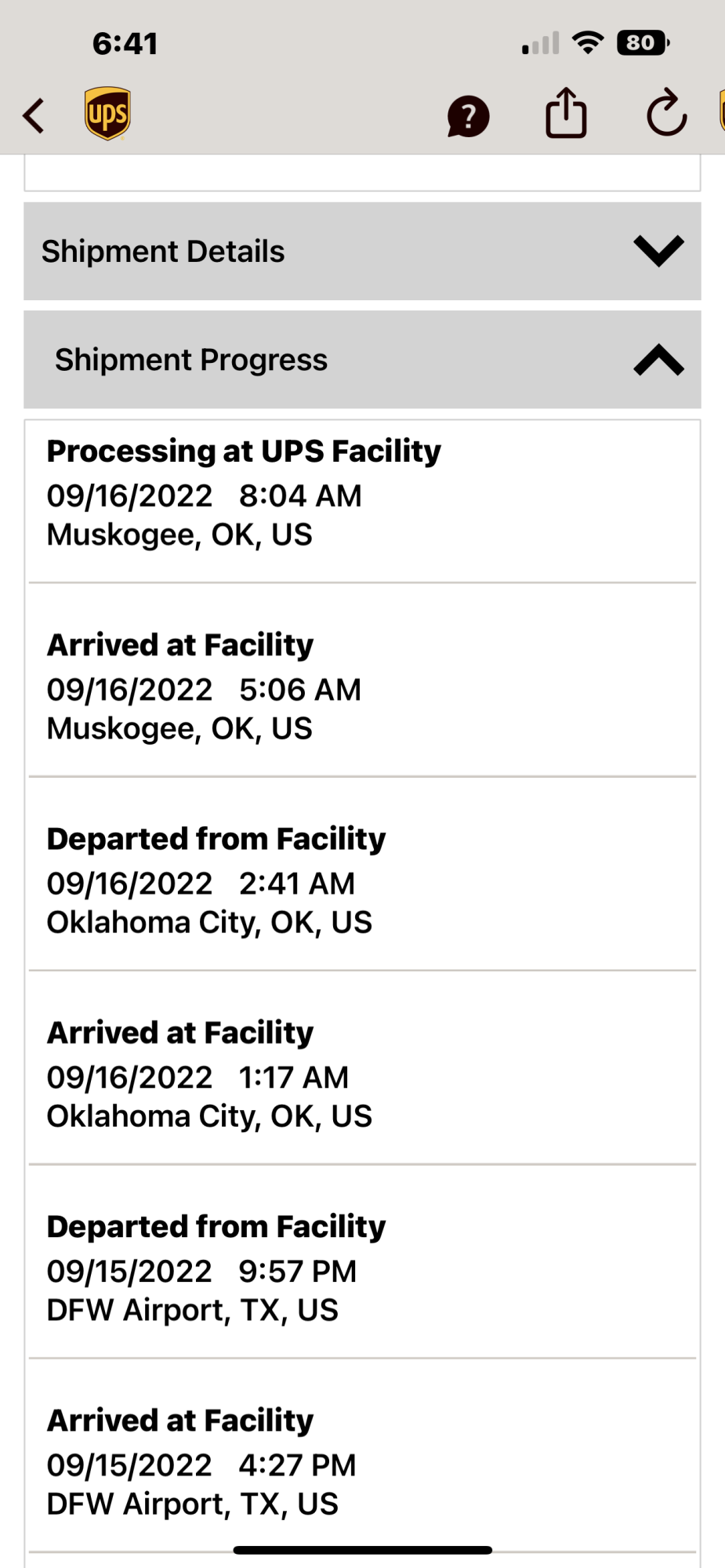725x1568 pixels.
Task: Open the help question mark chat icon
Action: [x=468, y=117]
